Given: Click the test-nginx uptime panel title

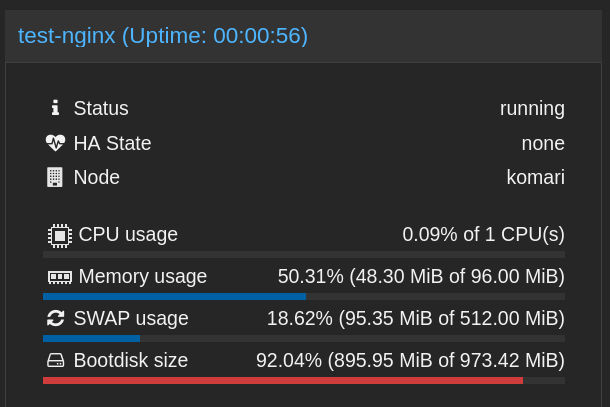Looking at the screenshot, I should click(x=163, y=36).
